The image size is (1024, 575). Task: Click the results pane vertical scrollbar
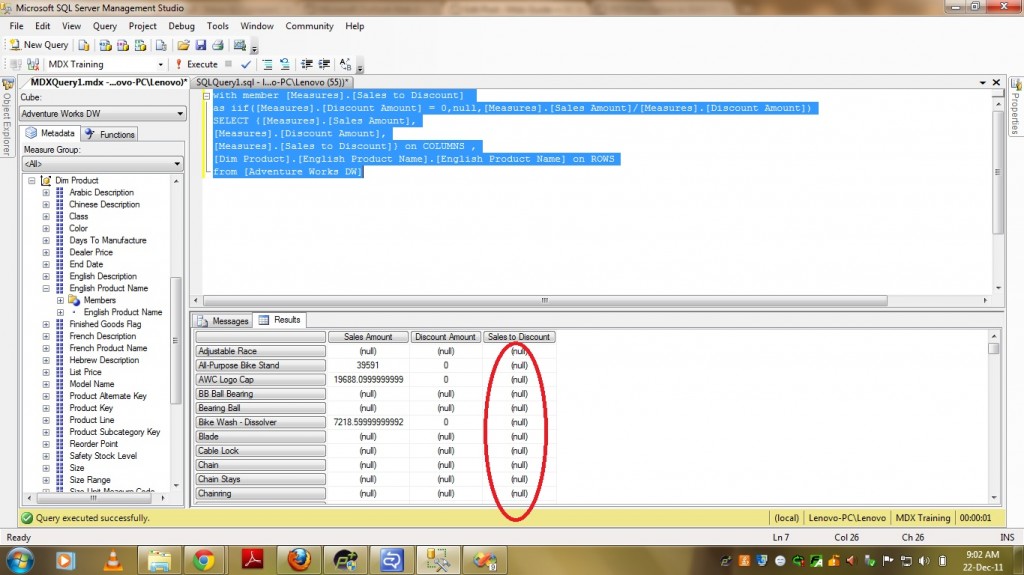point(993,420)
